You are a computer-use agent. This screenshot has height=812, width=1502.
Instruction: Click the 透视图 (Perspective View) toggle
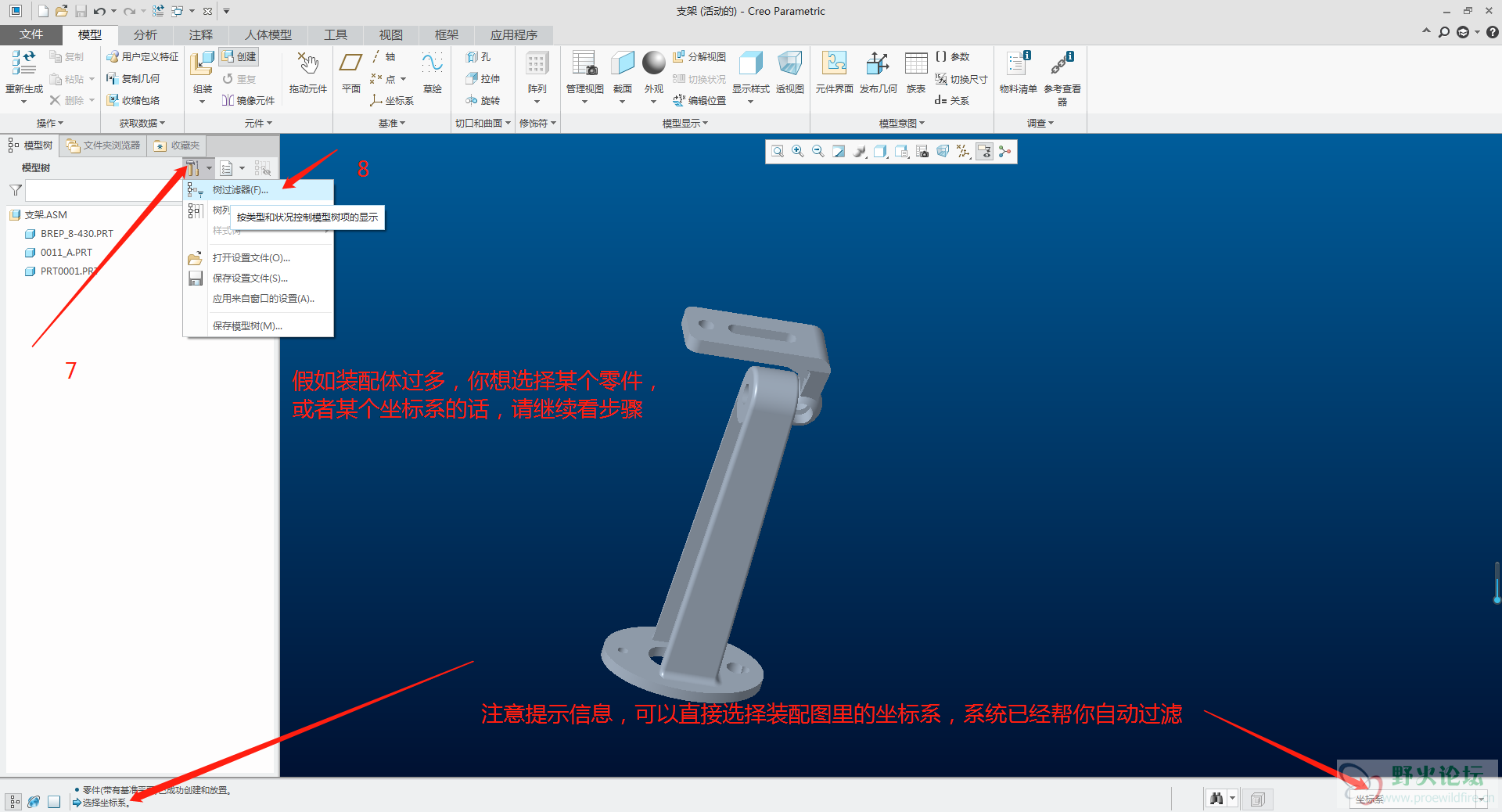pos(790,72)
